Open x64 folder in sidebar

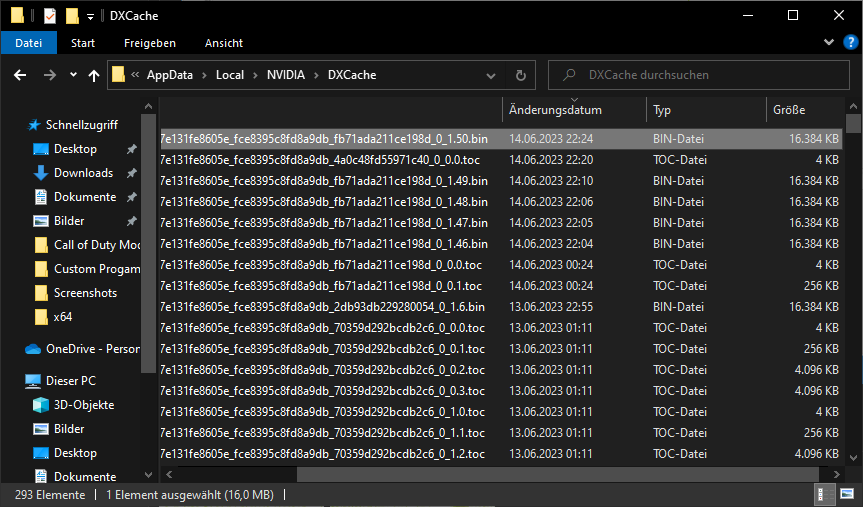pyautogui.click(x=63, y=317)
